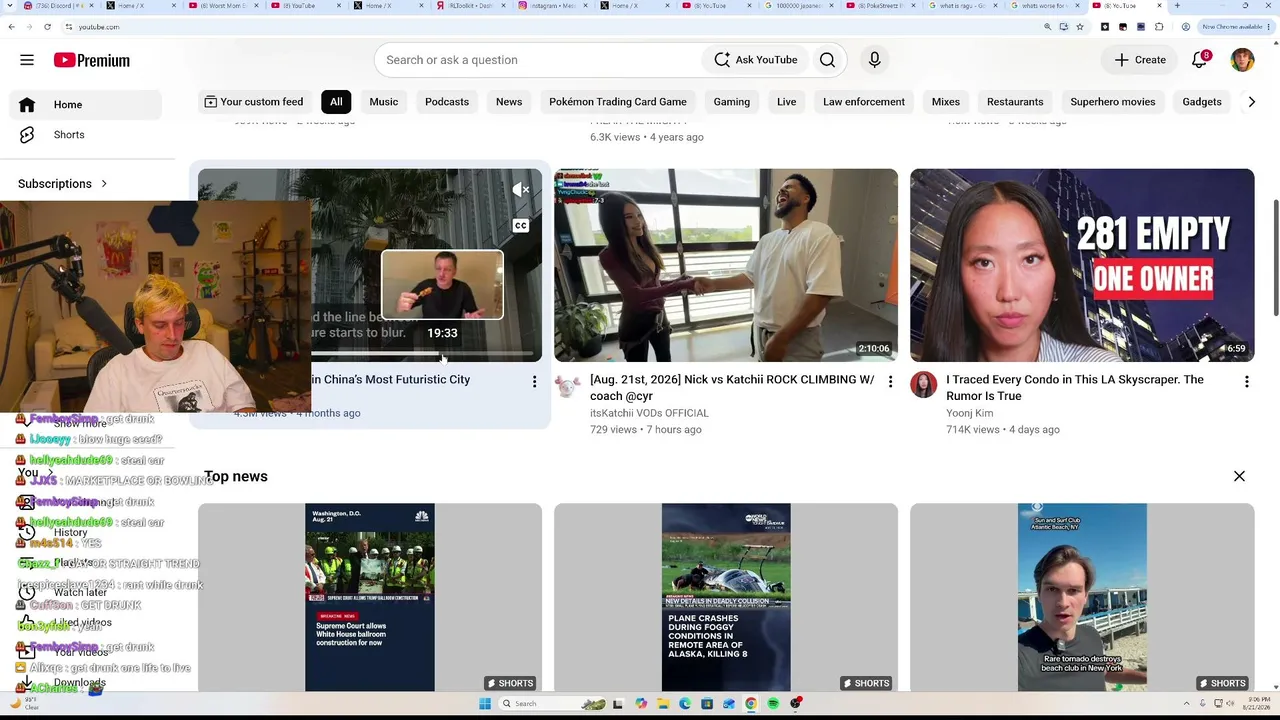Image resolution: width=1280 pixels, height=720 pixels.
Task: Visit the itsKatchii VODs OFFICIAL channel
Action: click(x=649, y=413)
